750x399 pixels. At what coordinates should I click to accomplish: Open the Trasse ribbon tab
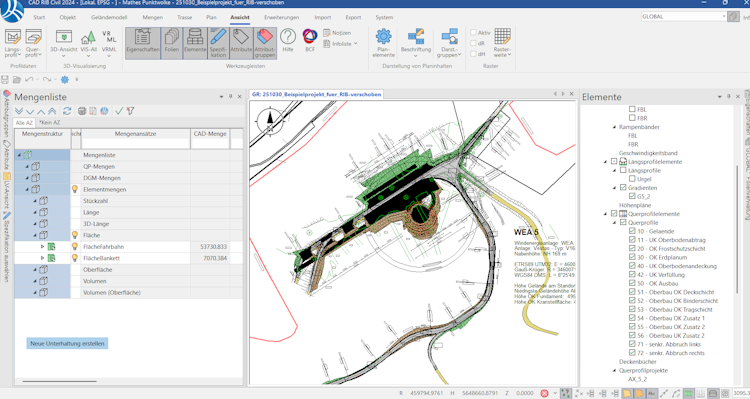coord(185,17)
